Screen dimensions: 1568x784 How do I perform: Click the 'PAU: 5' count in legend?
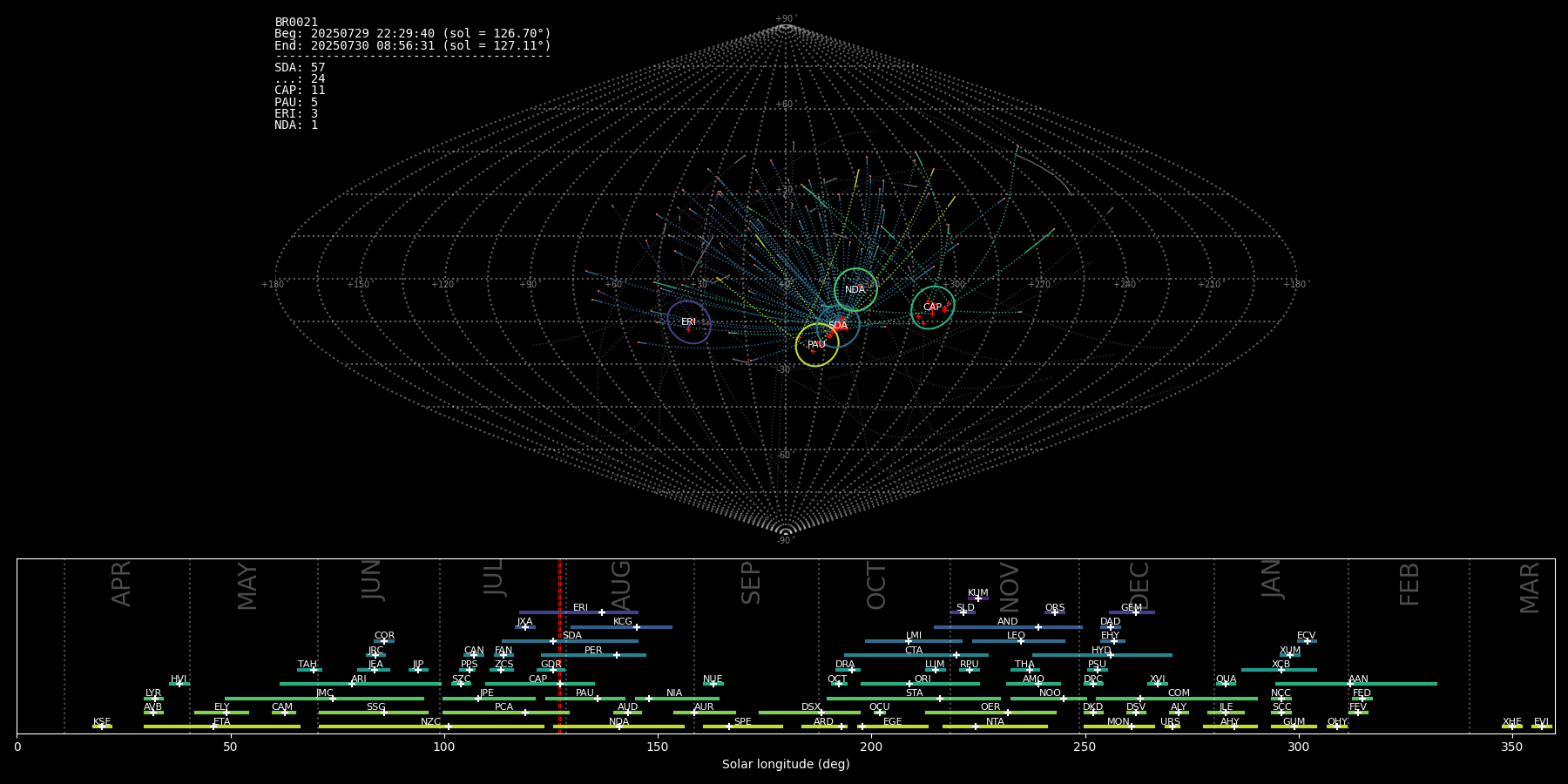pos(296,103)
